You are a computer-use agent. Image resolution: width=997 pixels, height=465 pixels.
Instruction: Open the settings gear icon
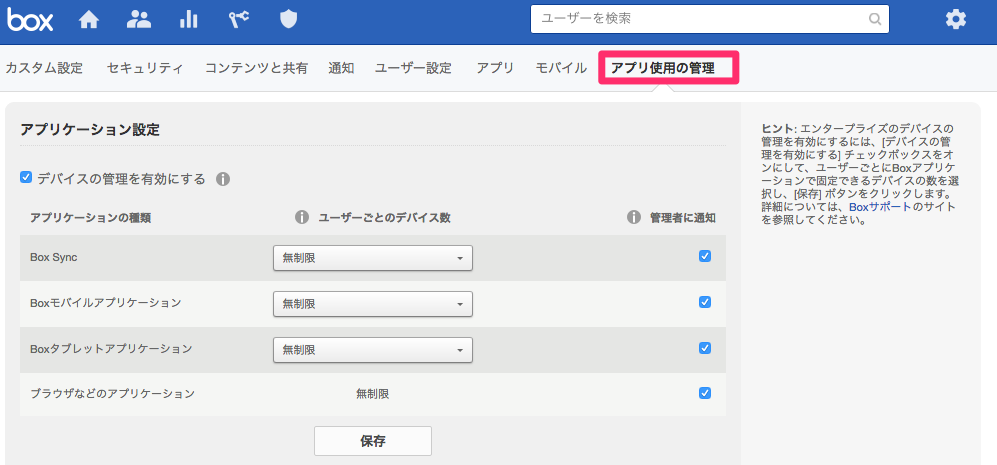coord(956,19)
